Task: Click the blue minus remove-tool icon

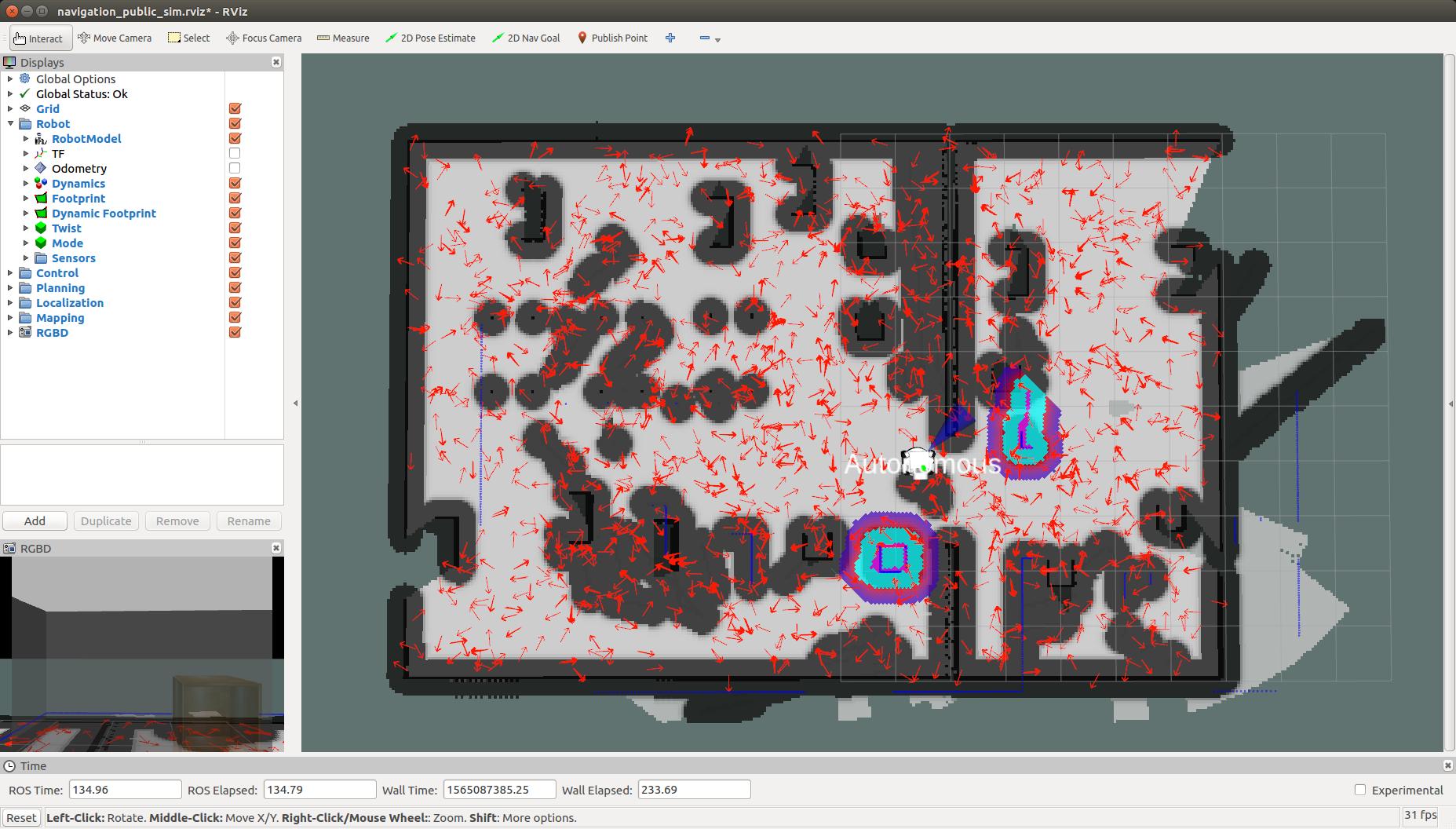Action: pyautogui.click(x=704, y=38)
